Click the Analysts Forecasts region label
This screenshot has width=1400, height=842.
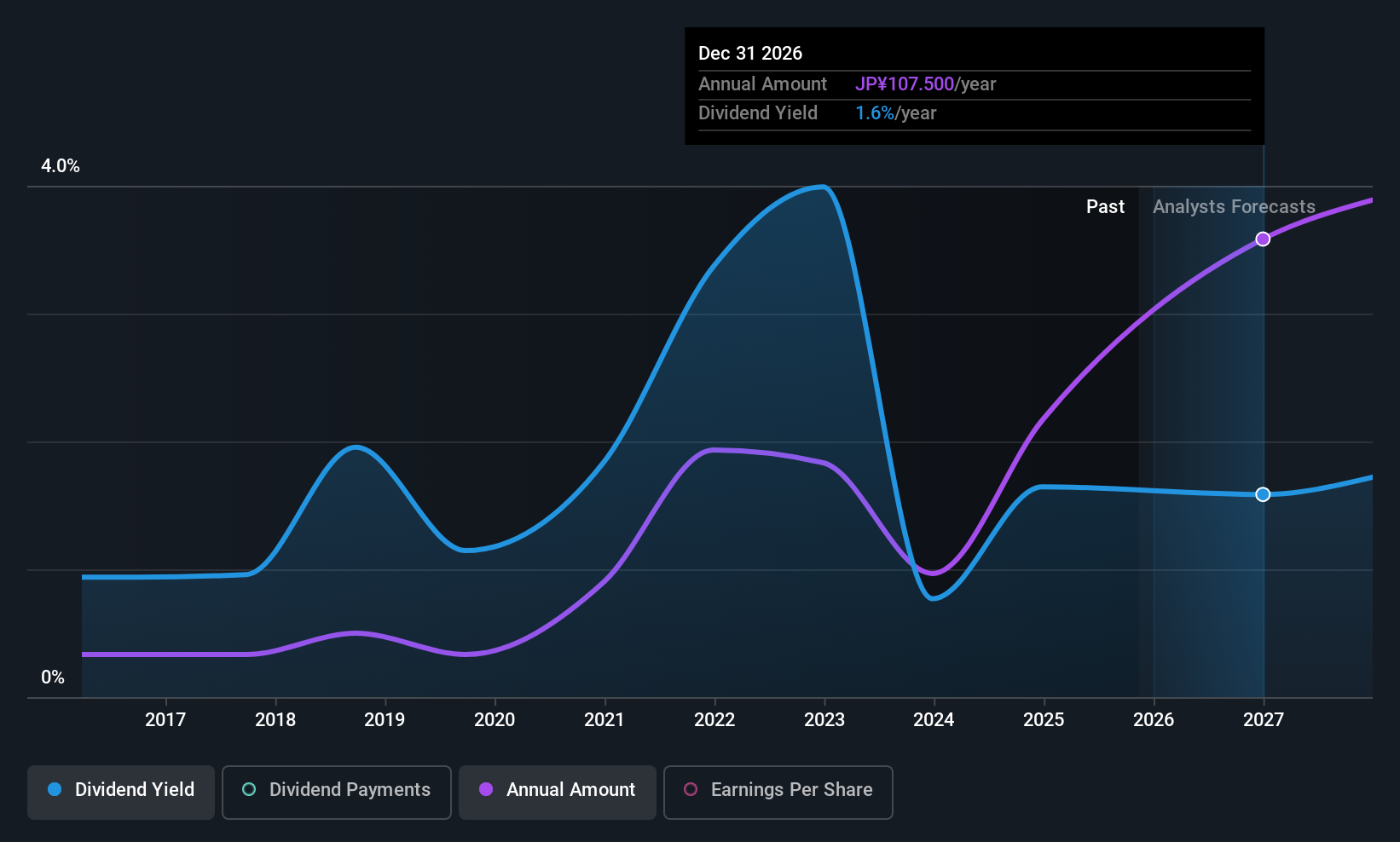1234,207
